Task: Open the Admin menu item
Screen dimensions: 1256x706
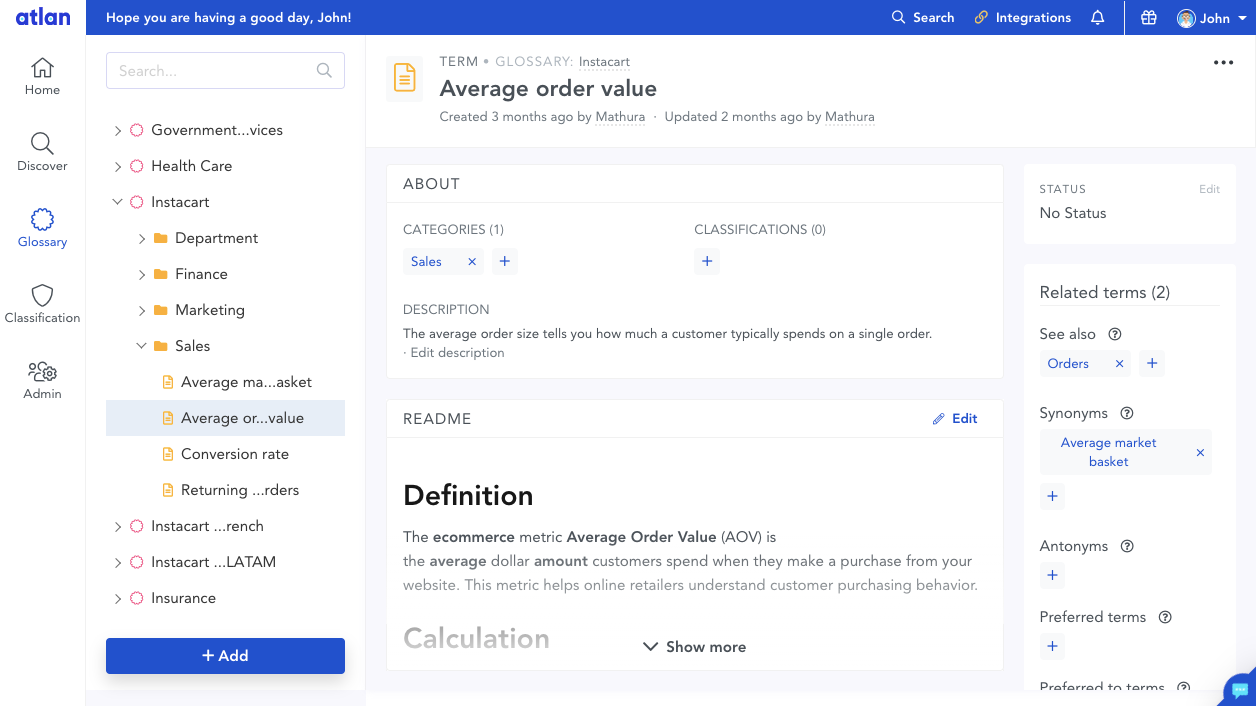Action: [x=42, y=380]
